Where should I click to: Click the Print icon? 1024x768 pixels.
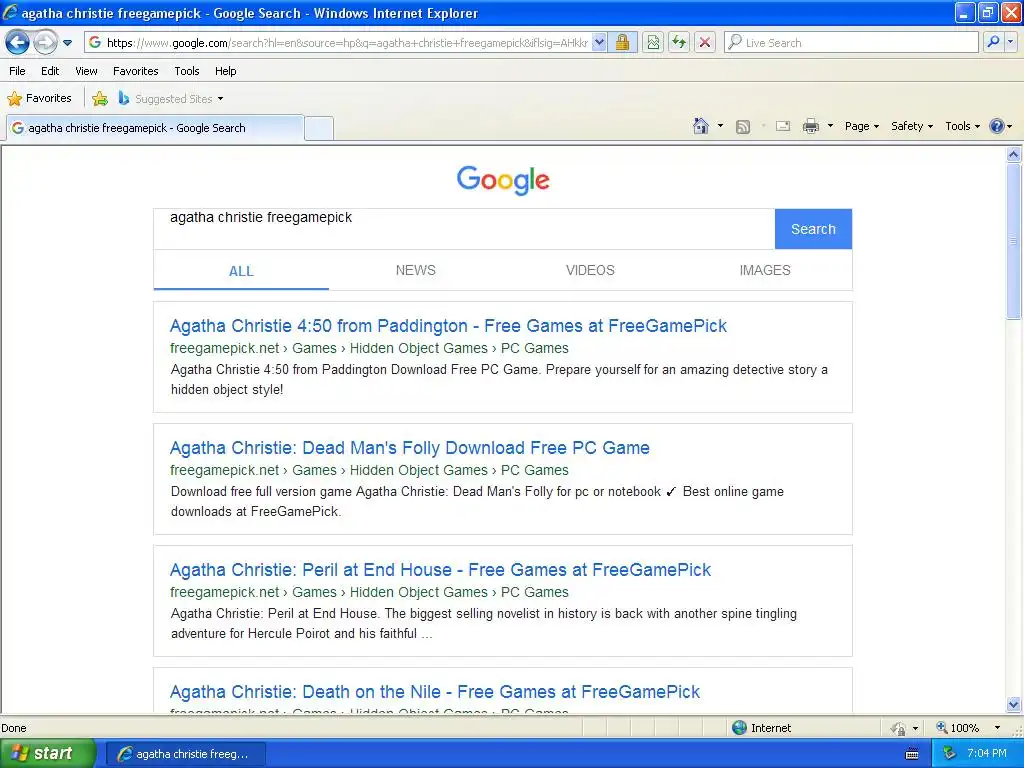point(810,127)
